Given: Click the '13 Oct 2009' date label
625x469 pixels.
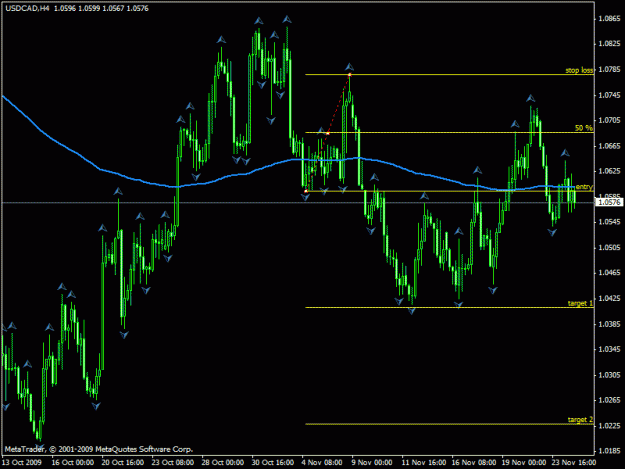Looking at the screenshot, I should 22,463.
